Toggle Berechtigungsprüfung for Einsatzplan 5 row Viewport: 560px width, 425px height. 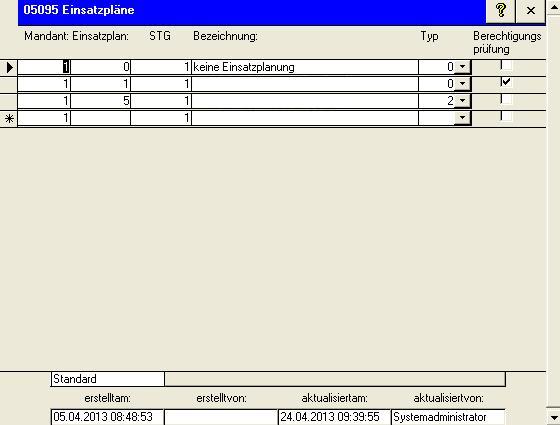tap(506, 99)
